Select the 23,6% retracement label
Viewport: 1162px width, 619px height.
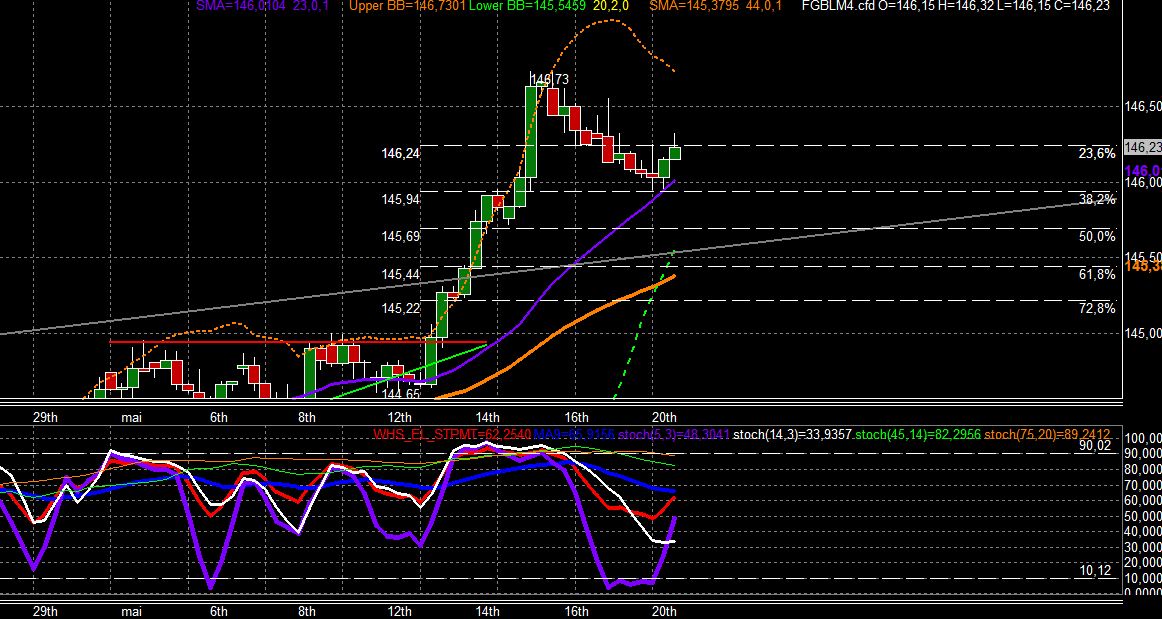click(1097, 153)
